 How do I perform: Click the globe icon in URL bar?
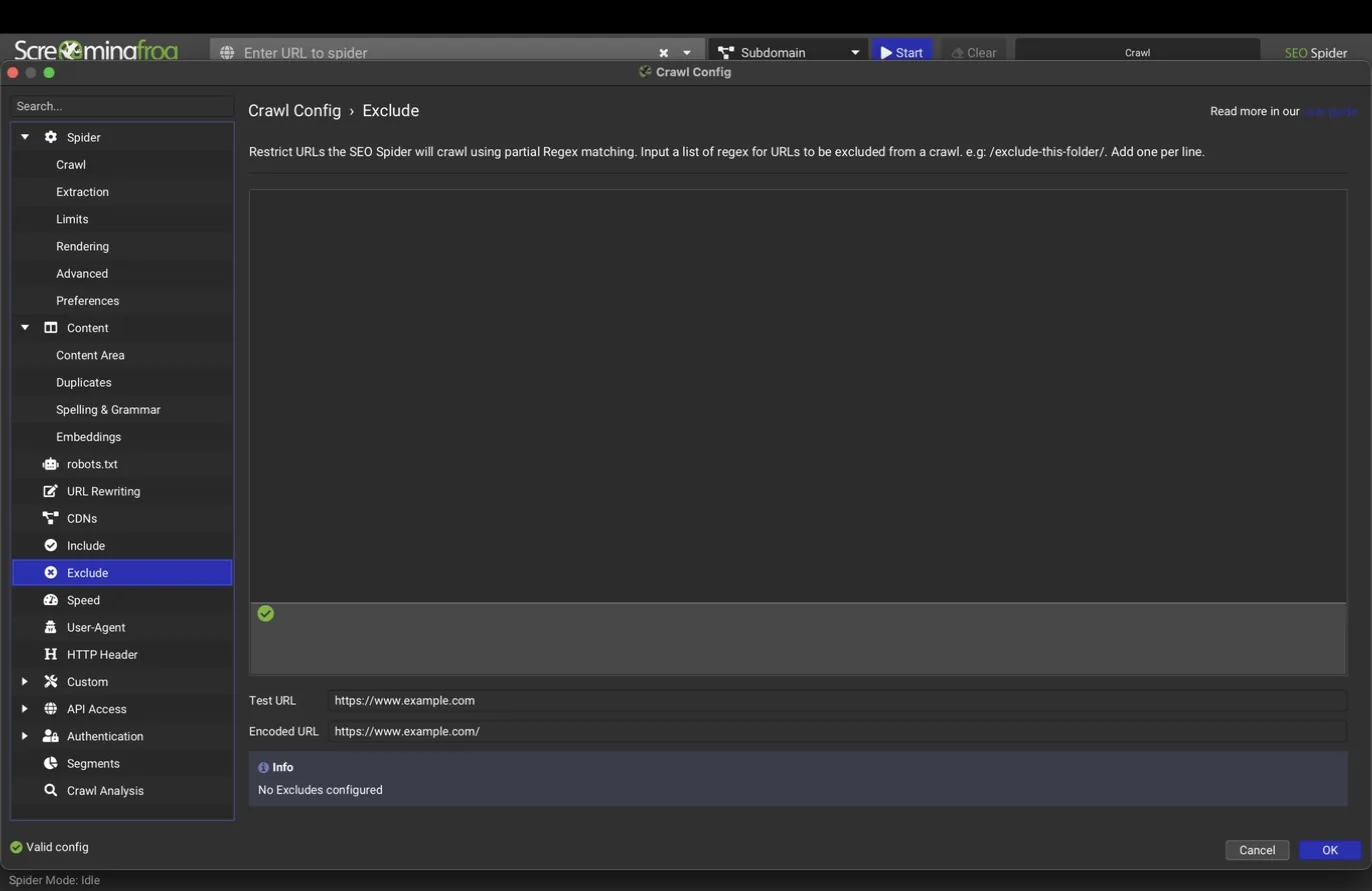[x=227, y=53]
